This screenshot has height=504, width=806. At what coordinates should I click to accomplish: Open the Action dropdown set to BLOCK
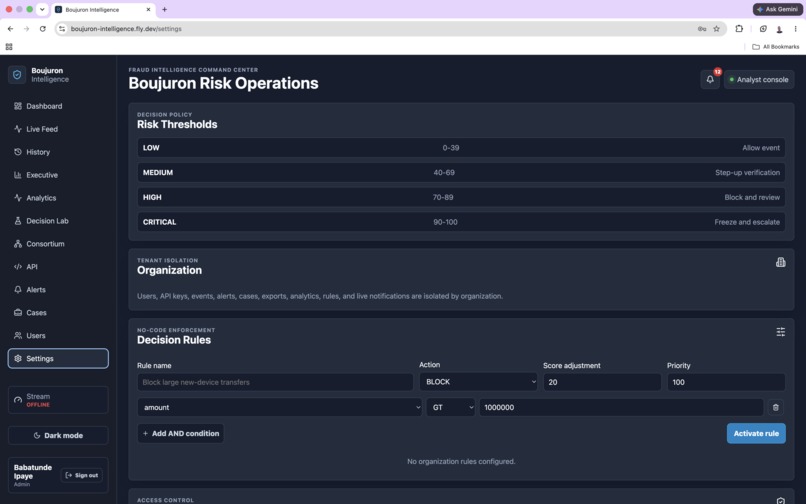coord(478,382)
